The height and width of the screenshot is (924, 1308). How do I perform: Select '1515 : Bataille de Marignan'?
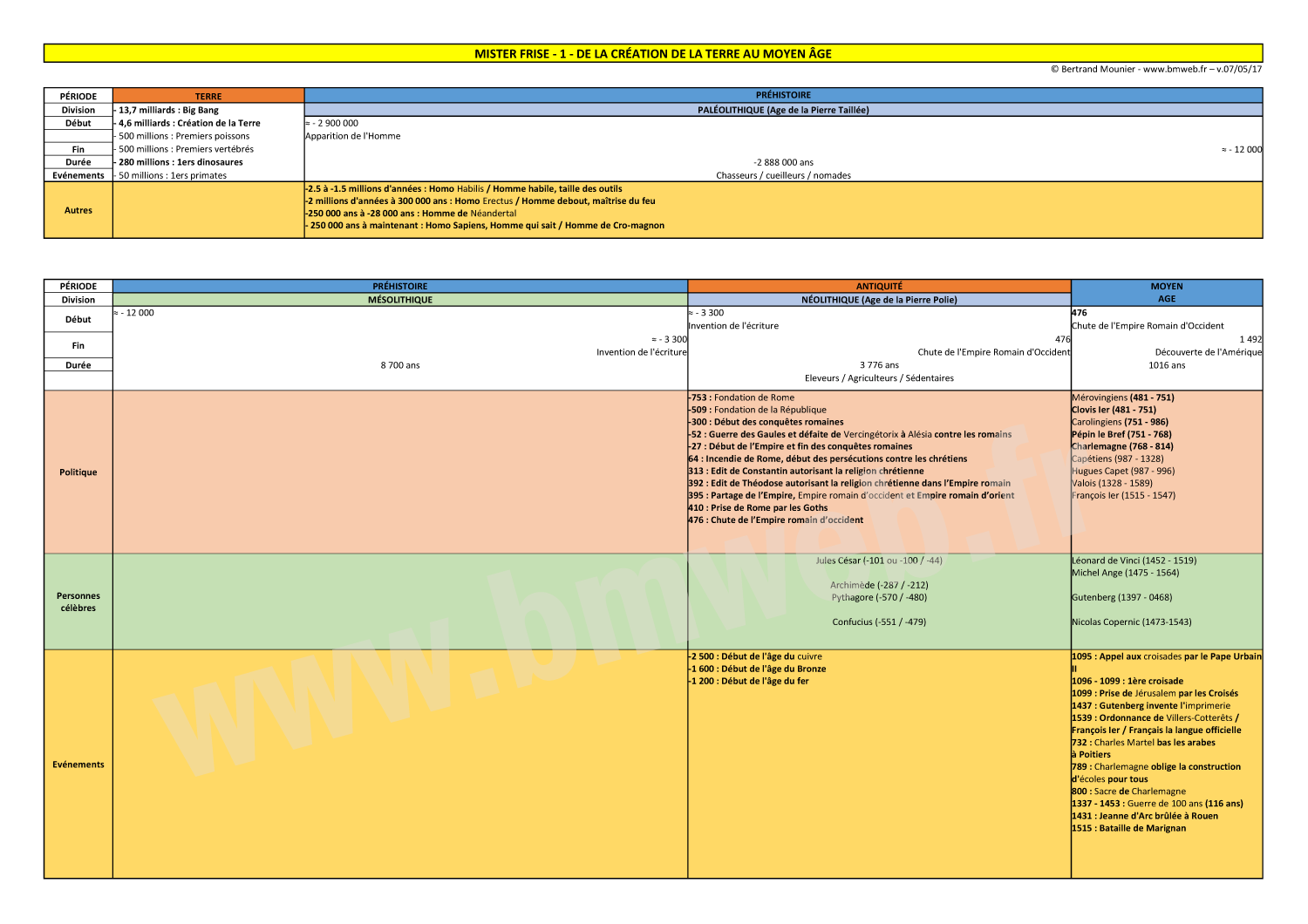pyautogui.click(x=1128, y=828)
